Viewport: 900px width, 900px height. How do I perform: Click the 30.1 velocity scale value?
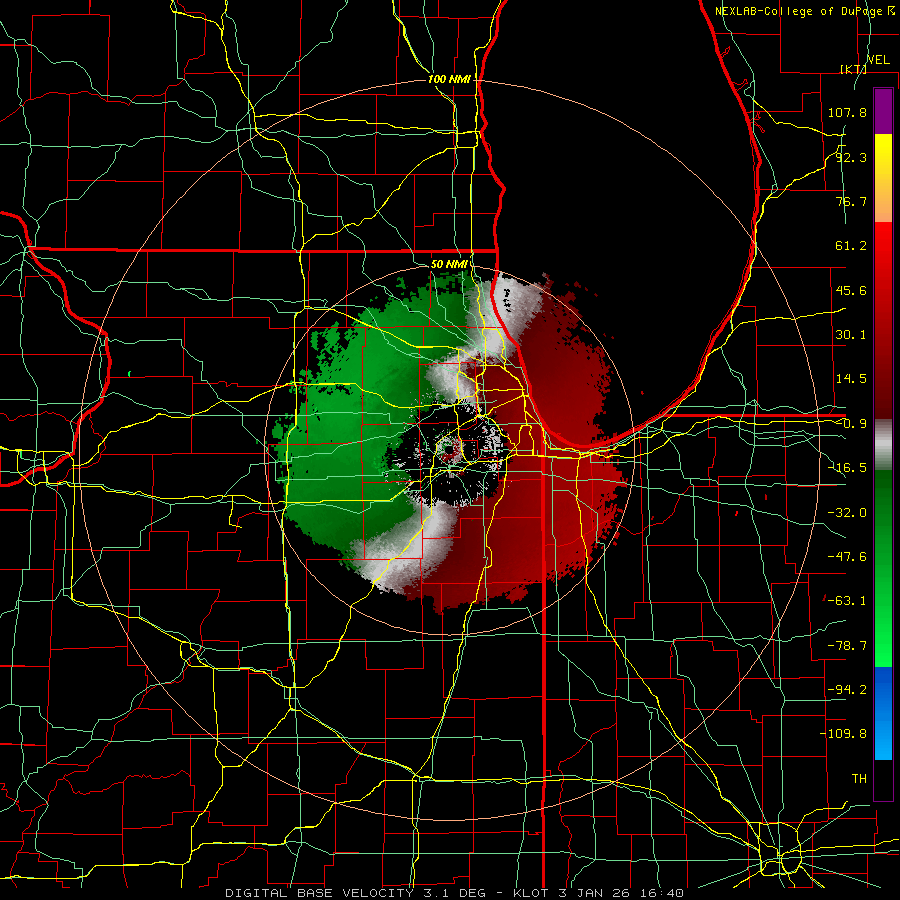[851, 335]
